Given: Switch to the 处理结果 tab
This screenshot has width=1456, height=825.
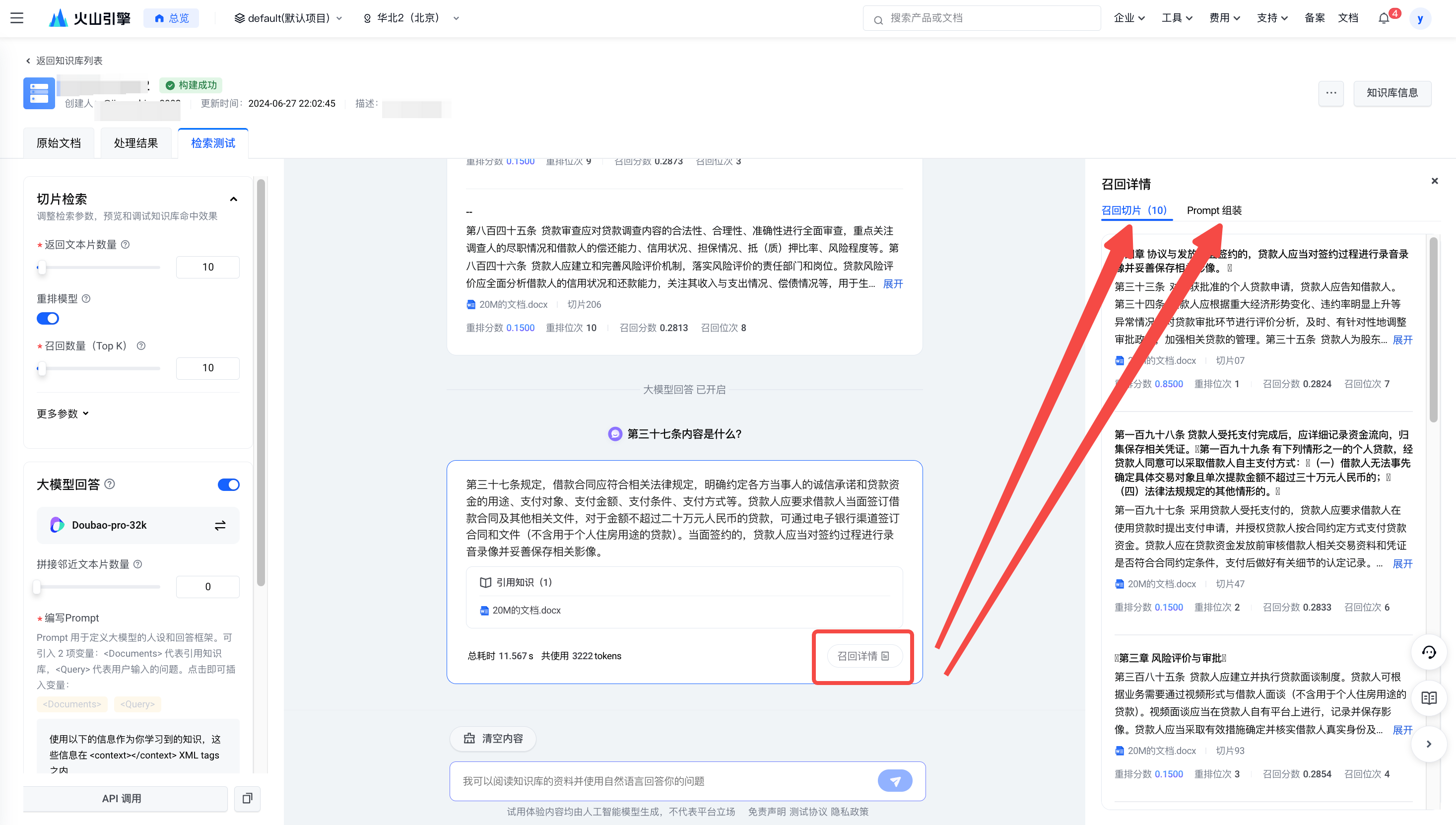Looking at the screenshot, I should coord(136,143).
